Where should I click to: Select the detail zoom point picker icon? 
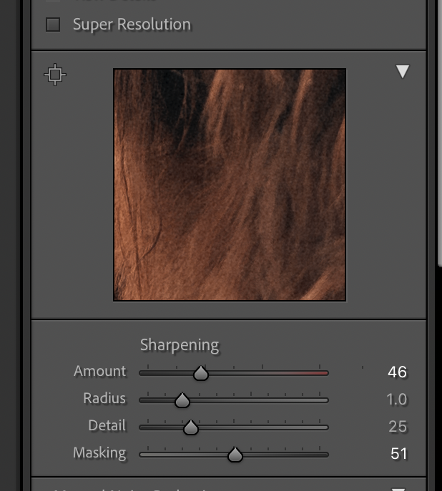point(55,74)
